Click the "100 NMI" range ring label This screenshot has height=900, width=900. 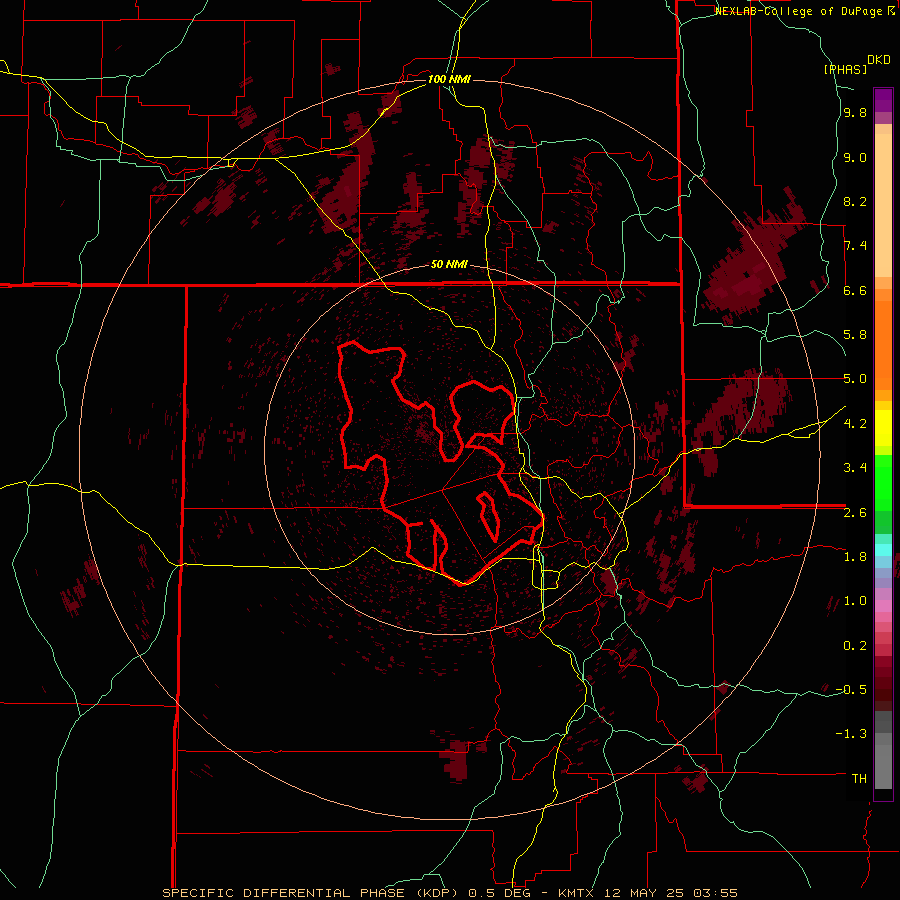[x=449, y=79]
